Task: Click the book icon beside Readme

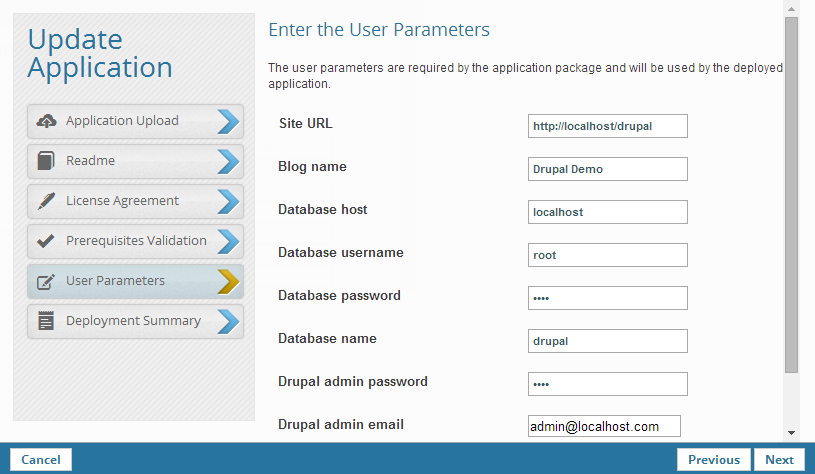Action: pos(46,161)
